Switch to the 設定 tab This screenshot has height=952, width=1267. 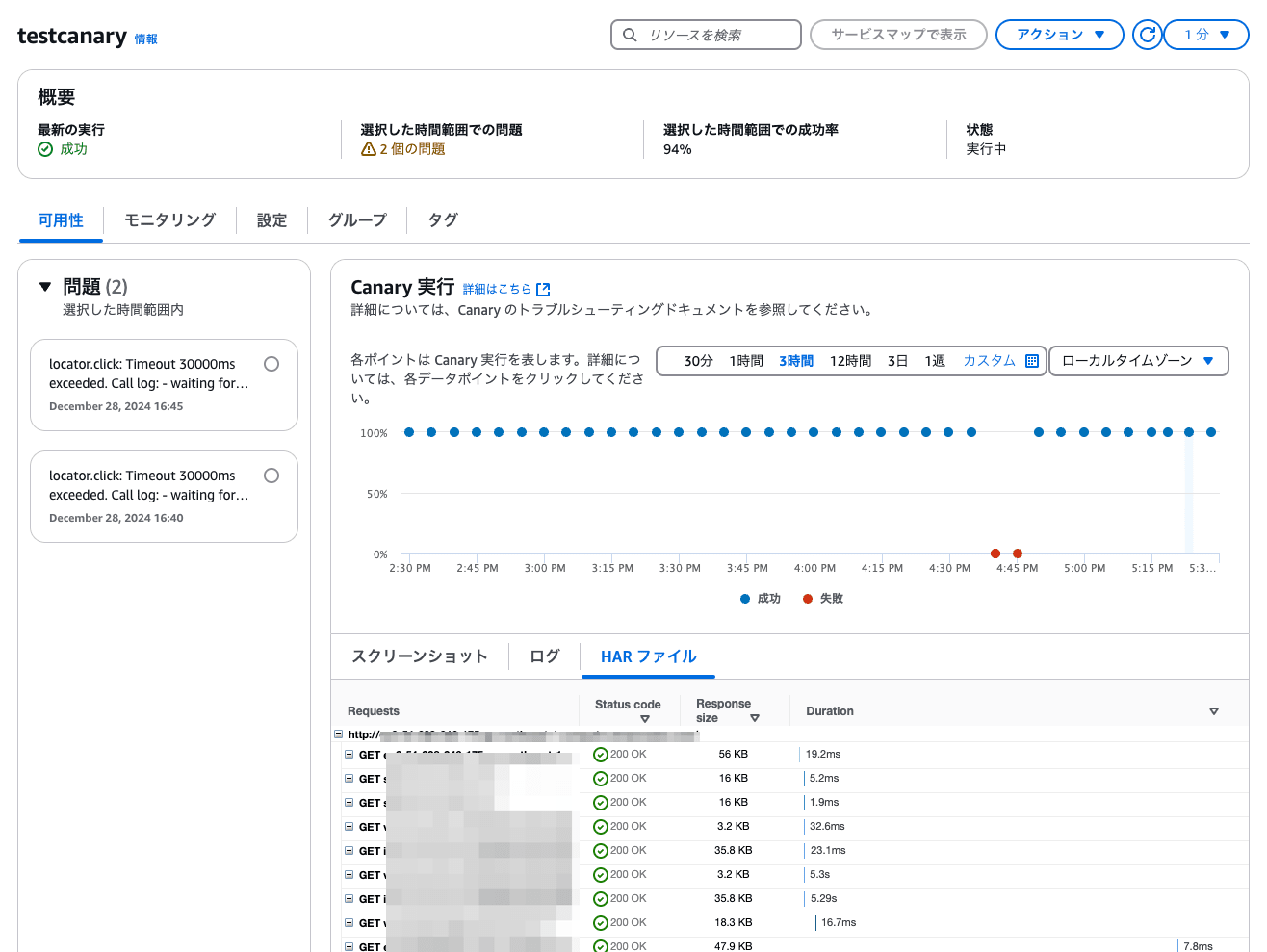[x=271, y=220]
